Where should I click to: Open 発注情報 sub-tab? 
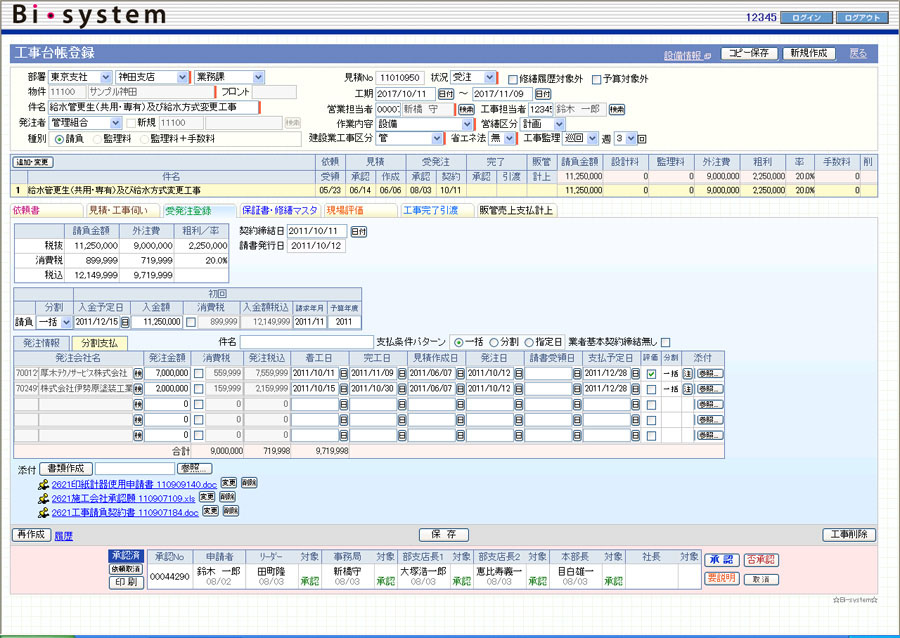click(x=41, y=343)
